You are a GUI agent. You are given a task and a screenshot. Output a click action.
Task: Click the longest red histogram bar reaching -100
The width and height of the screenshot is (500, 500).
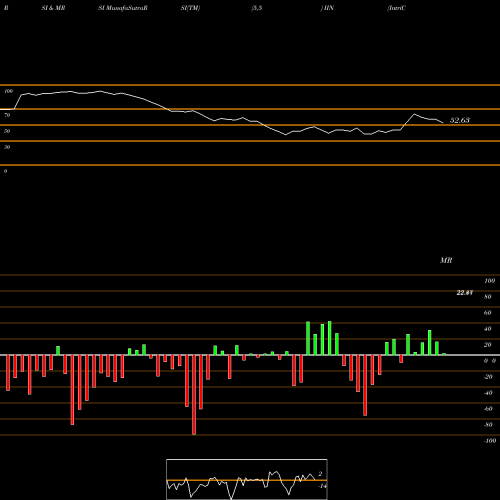coord(194,395)
